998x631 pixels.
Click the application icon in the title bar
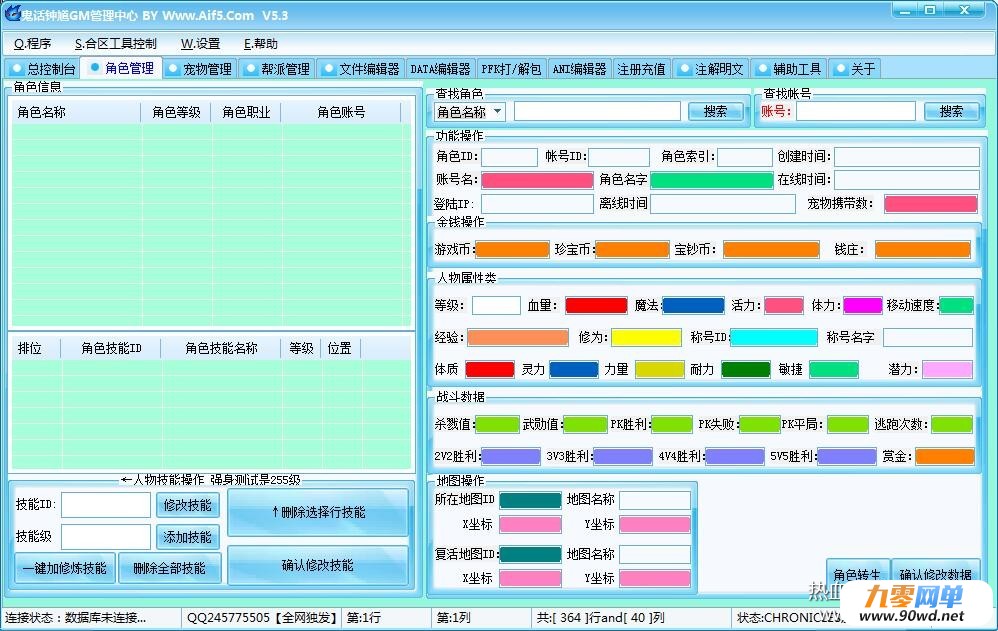(11, 13)
